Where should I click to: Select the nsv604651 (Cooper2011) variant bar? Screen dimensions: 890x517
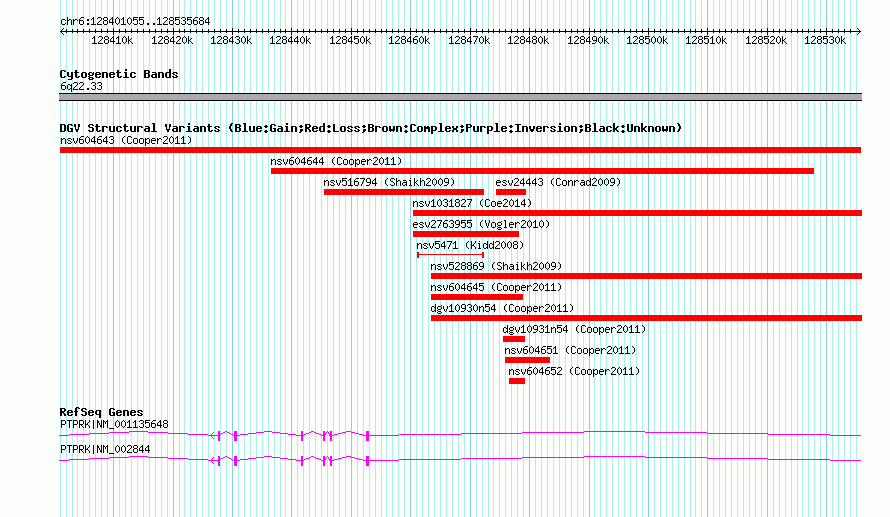tap(527, 360)
